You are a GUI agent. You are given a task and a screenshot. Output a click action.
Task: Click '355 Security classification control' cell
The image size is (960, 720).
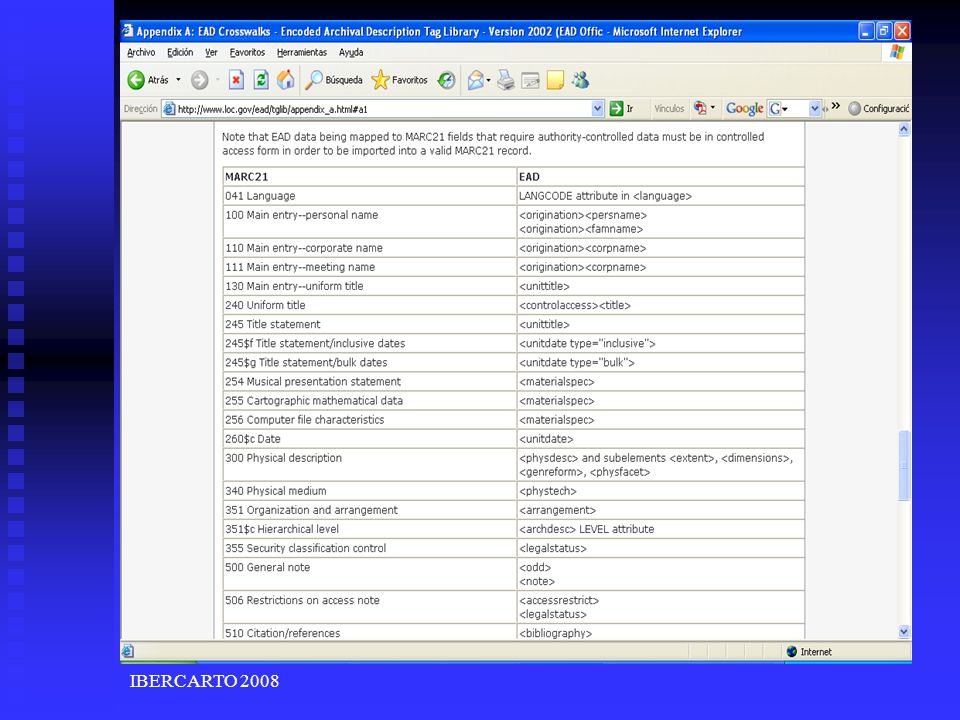click(x=370, y=548)
